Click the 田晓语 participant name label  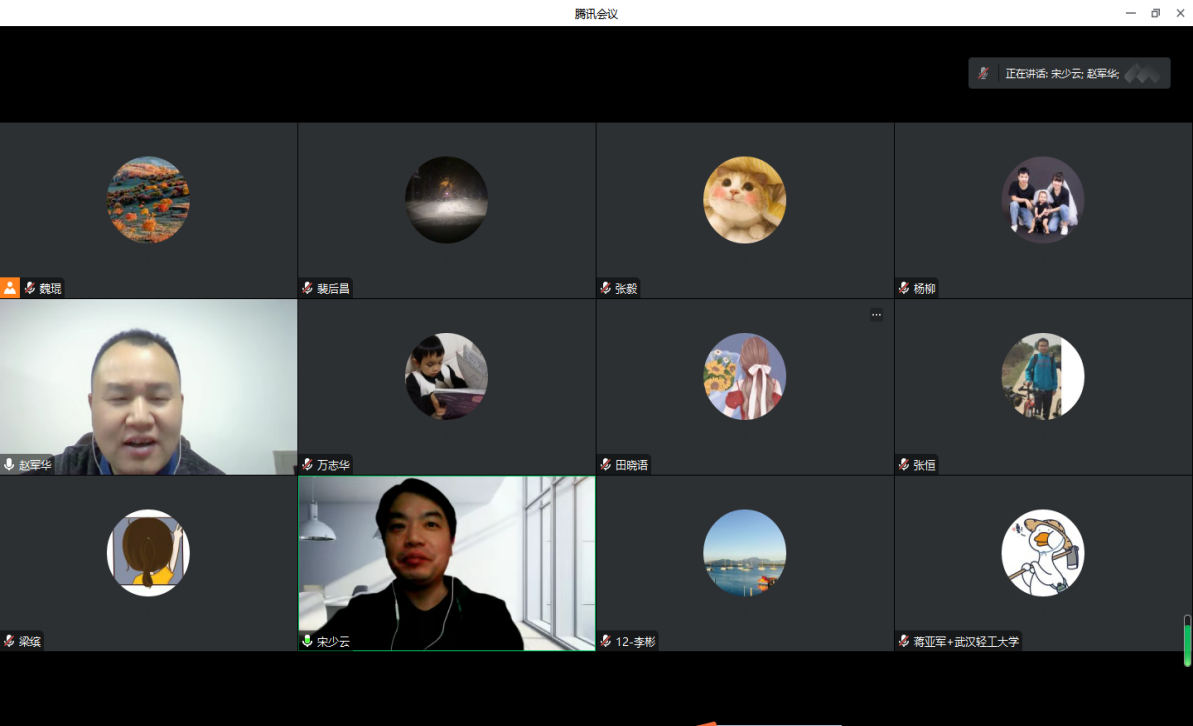pyautogui.click(x=631, y=465)
